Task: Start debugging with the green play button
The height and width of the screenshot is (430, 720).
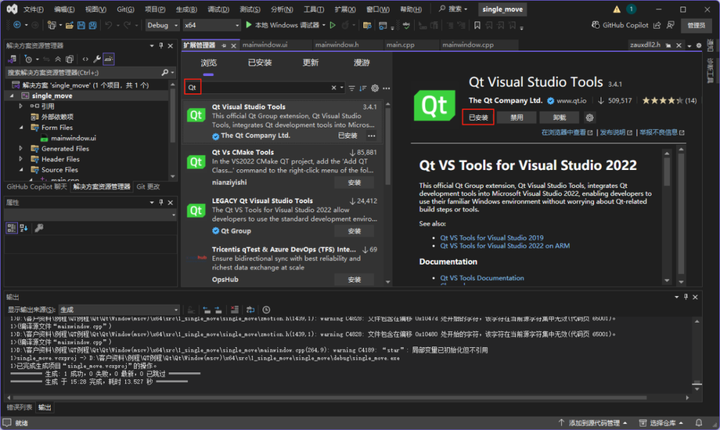Action: [249, 25]
